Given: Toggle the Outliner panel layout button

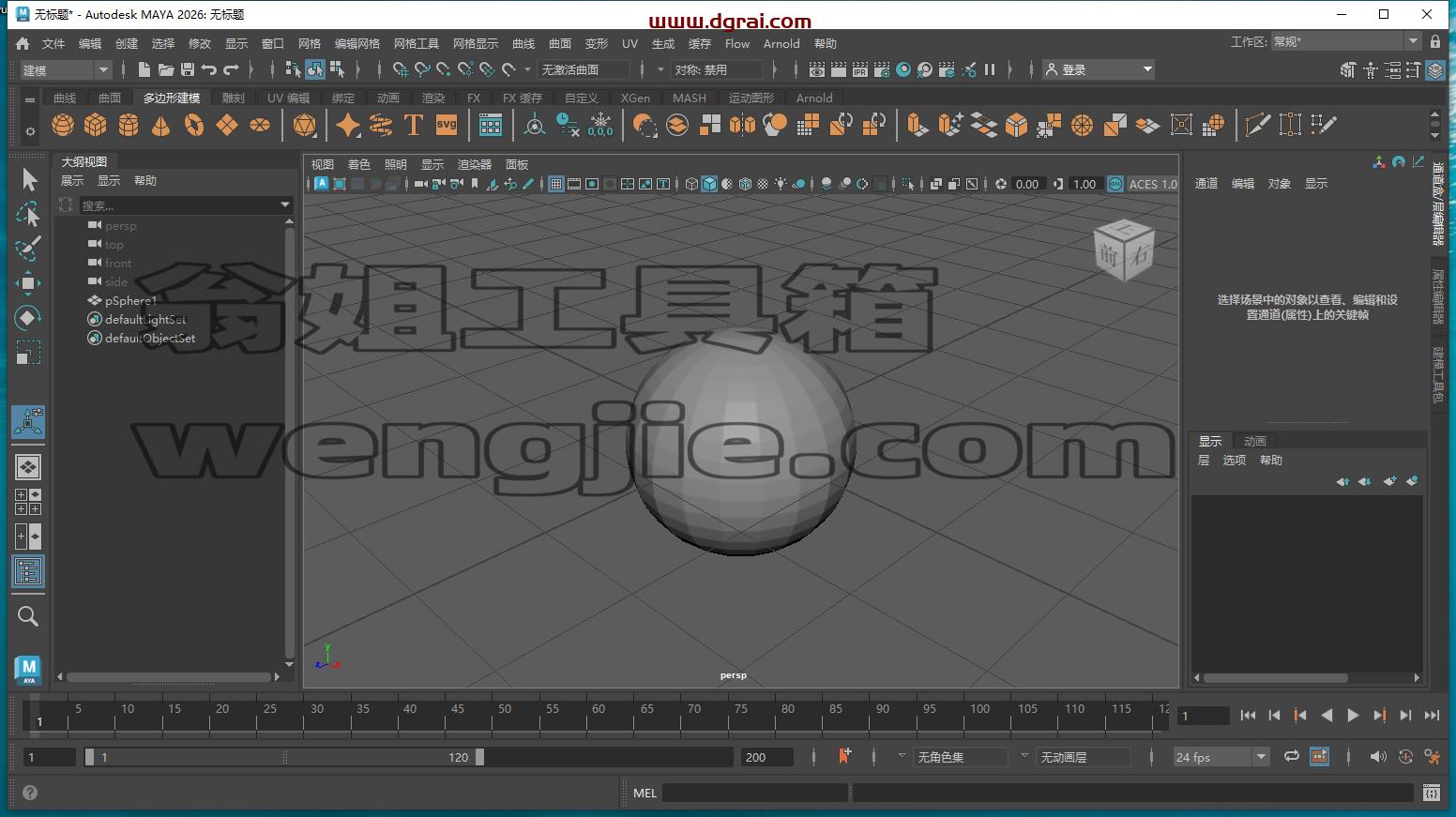Looking at the screenshot, I should (28, 571).
